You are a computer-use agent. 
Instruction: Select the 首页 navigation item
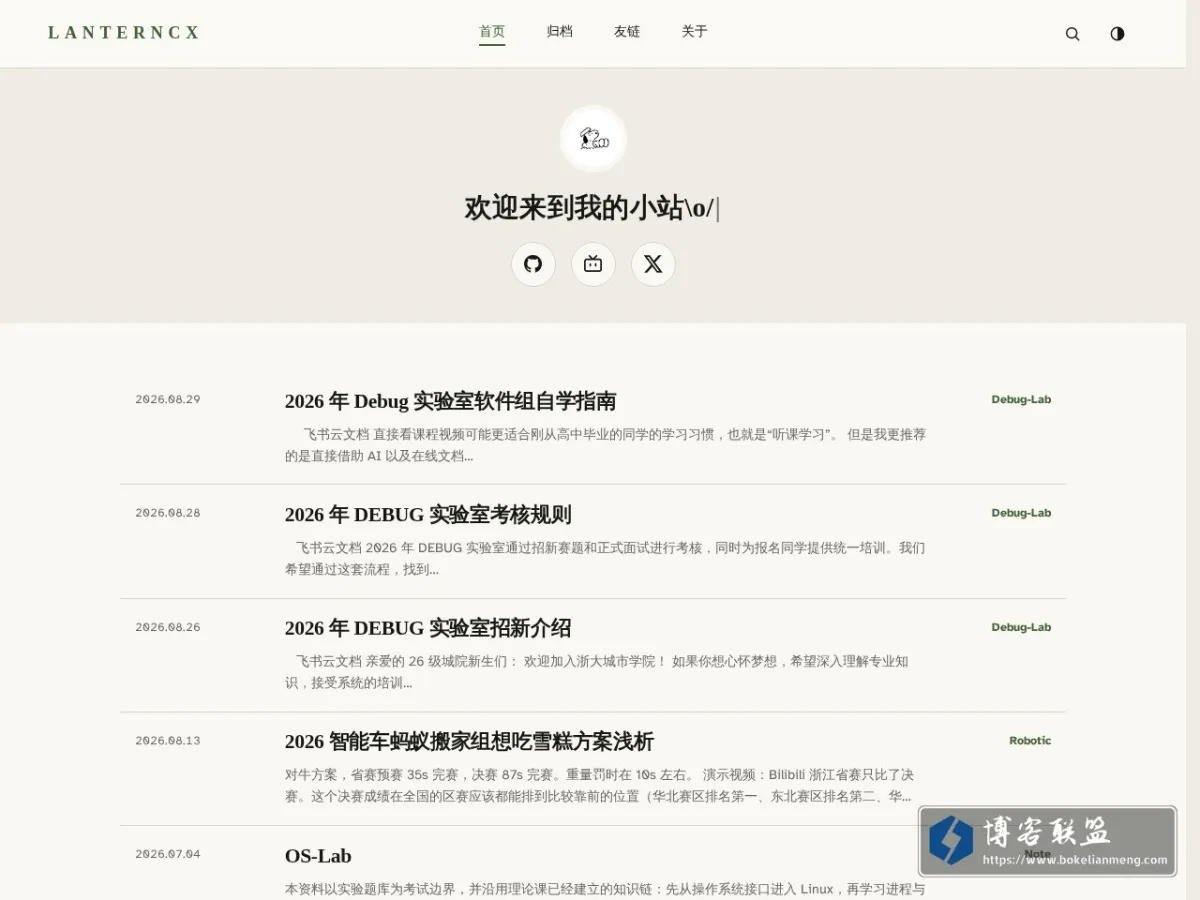(x=492, y=32)
